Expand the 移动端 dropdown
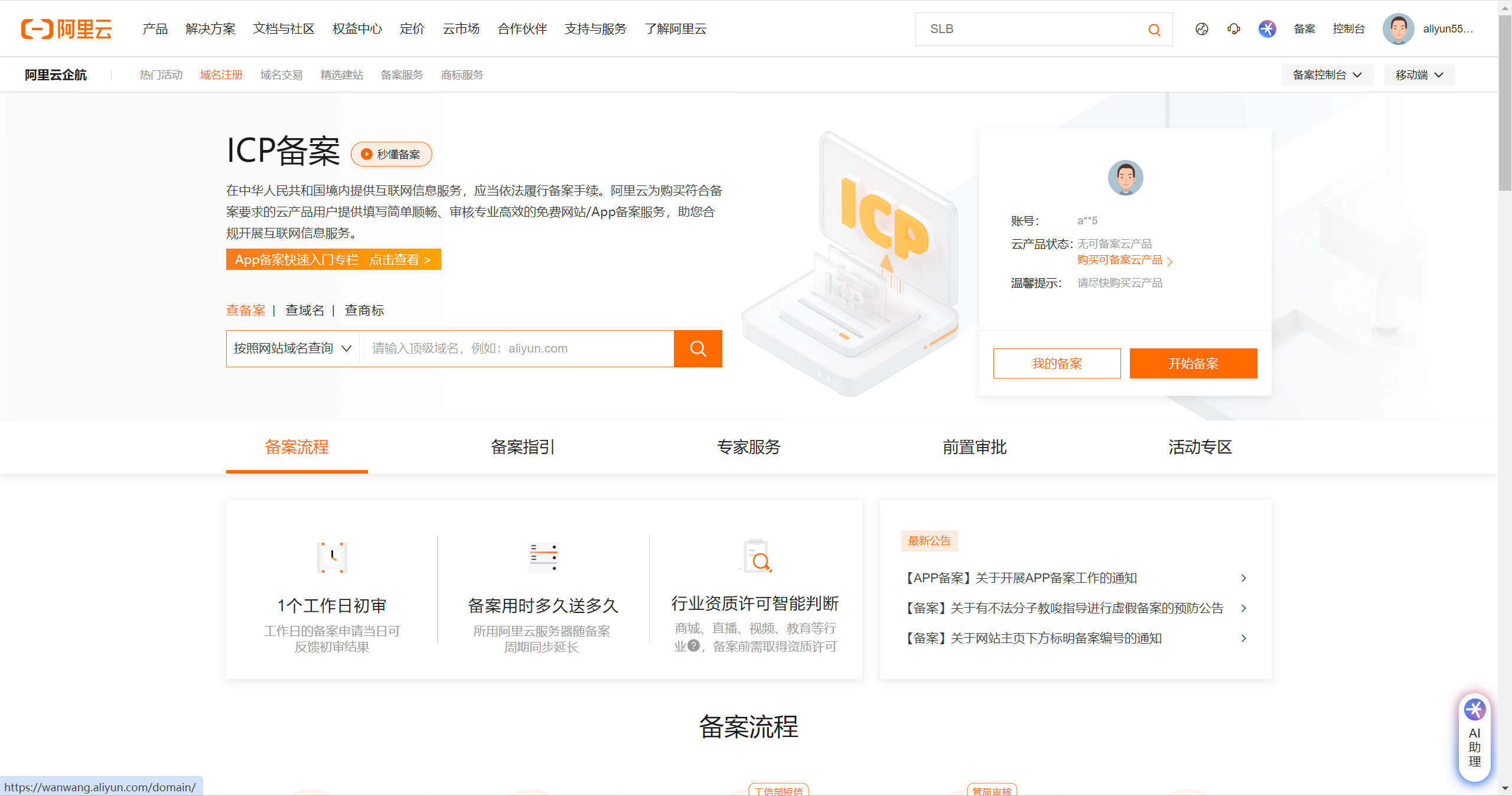1512x796 pixels. (x=1419, y=75)
